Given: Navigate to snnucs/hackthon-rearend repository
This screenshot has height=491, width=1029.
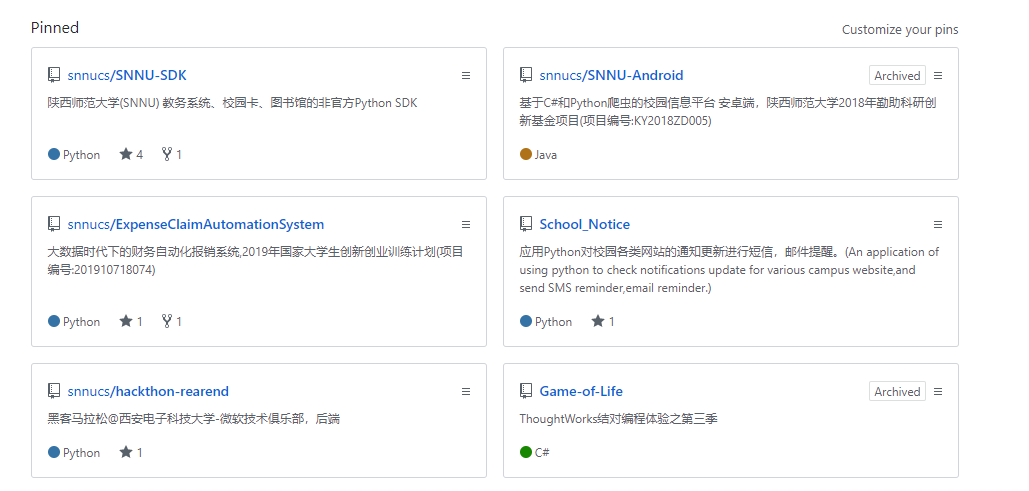Looking at the screenshot, I should coord(148,391).
